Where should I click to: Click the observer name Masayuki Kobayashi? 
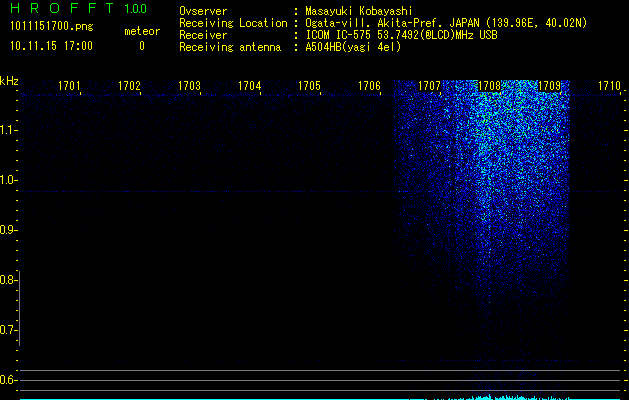tap(359, 11)
